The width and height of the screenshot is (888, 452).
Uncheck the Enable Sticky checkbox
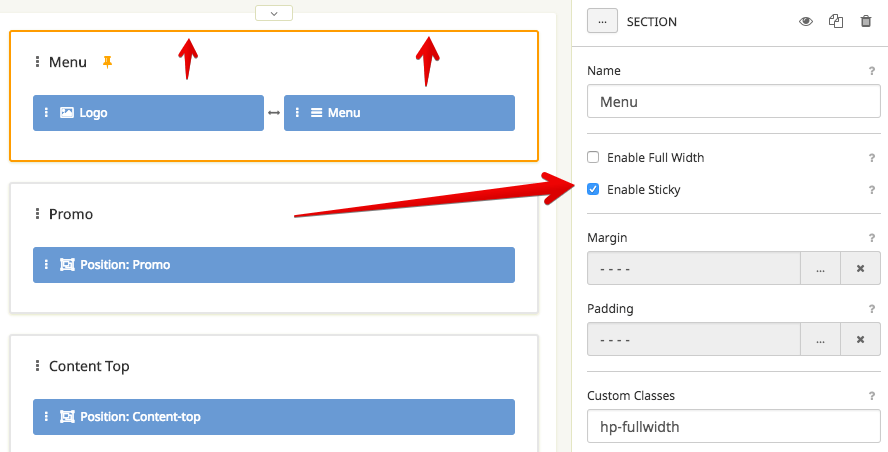(593, 189)
